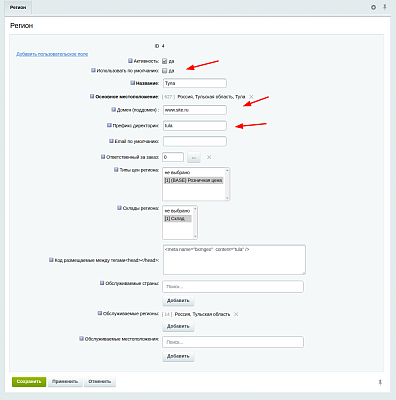Click Добавить under Обслуживаемые регионы
The height and width of the screenshot is (400, 396).
178,326
